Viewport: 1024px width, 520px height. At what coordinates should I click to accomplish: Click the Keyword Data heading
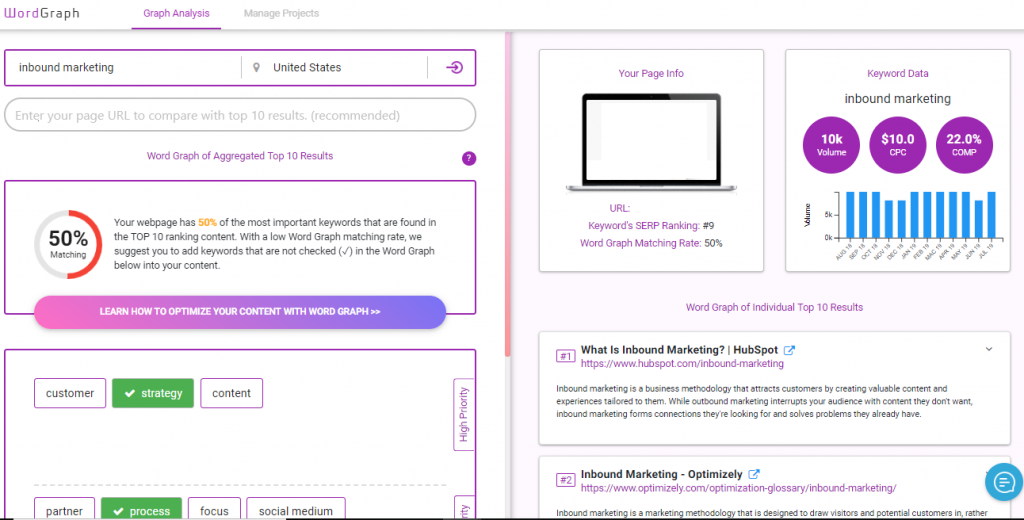[x=897, y=74]
